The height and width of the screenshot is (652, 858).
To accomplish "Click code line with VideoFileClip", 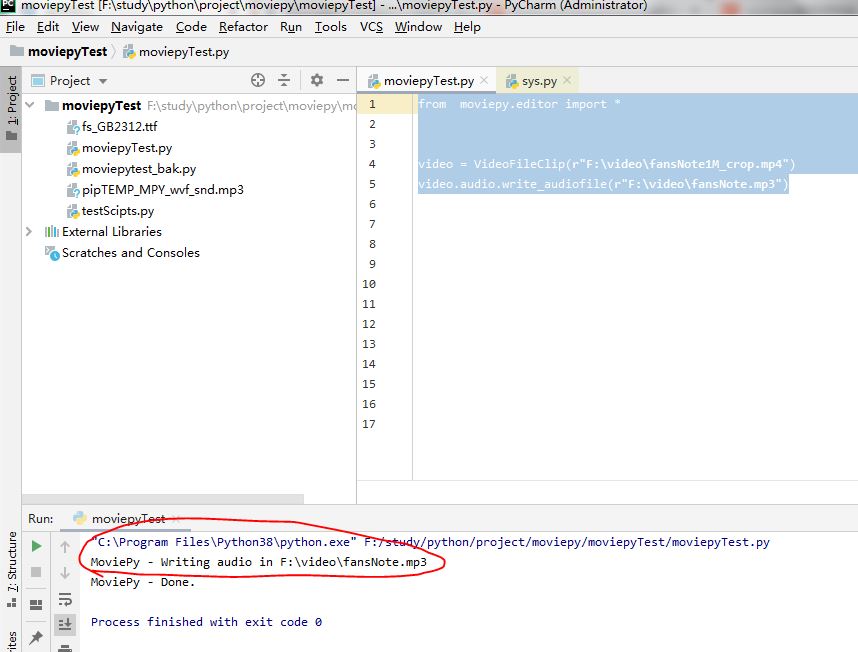I will [x=606, y=164].
